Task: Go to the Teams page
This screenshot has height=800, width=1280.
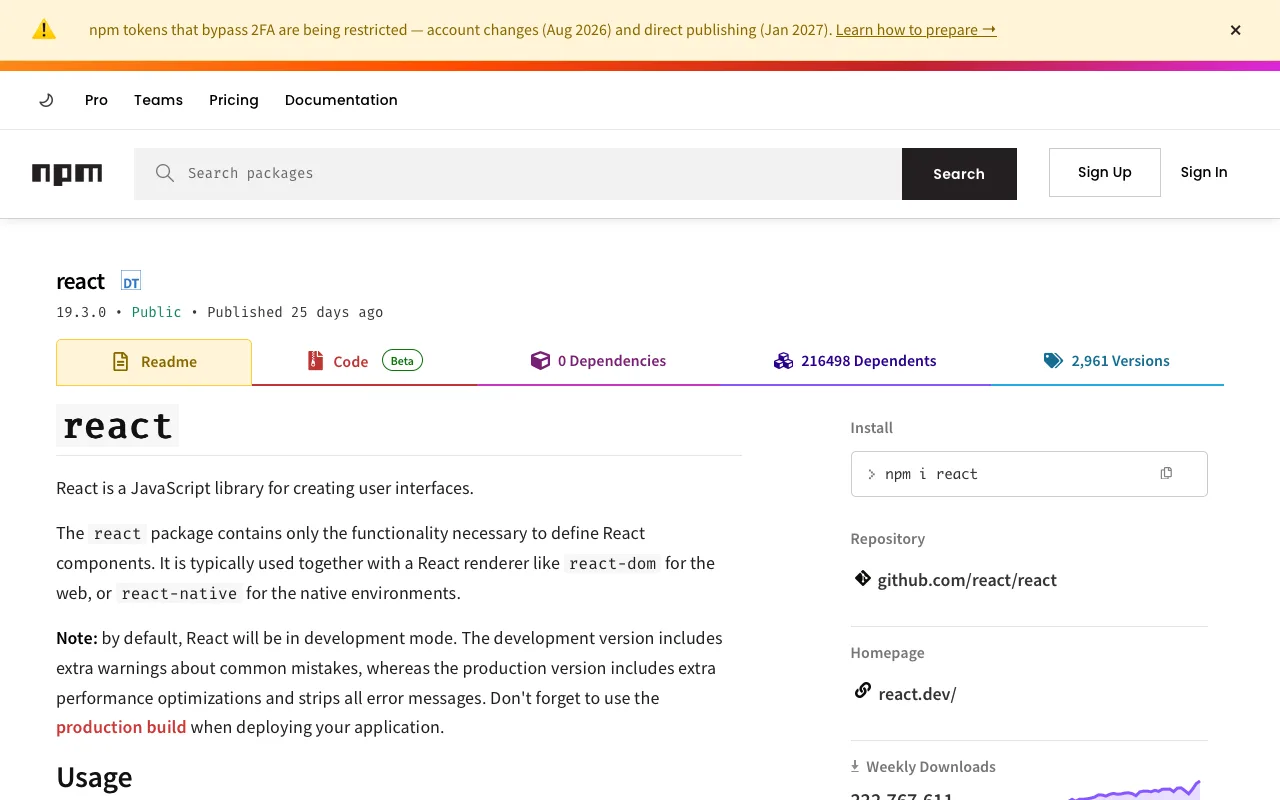Action: click(158, 100)
